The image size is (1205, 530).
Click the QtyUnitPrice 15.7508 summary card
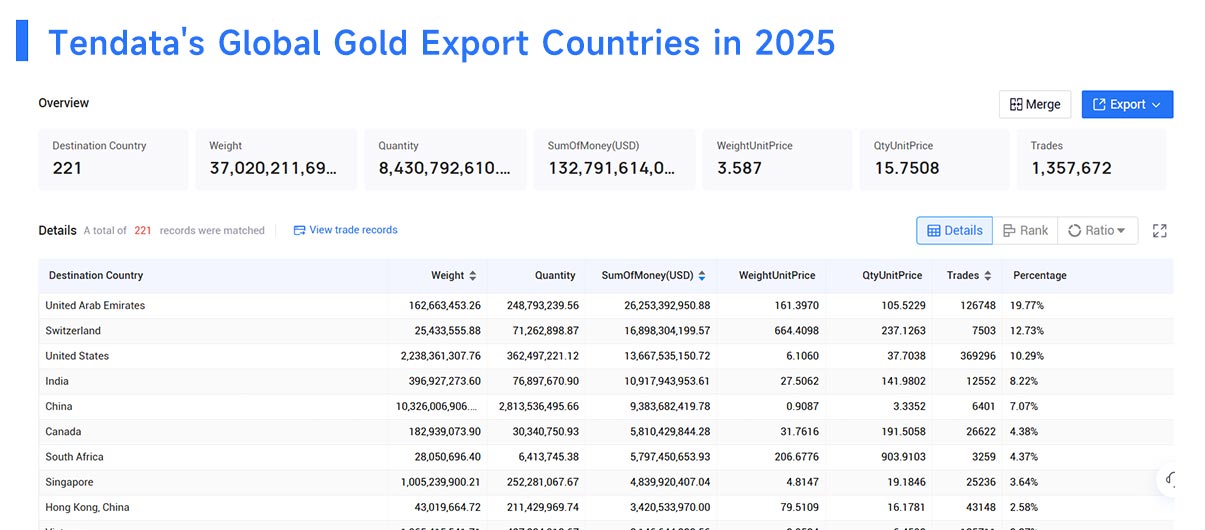click(x=934, y=159)
